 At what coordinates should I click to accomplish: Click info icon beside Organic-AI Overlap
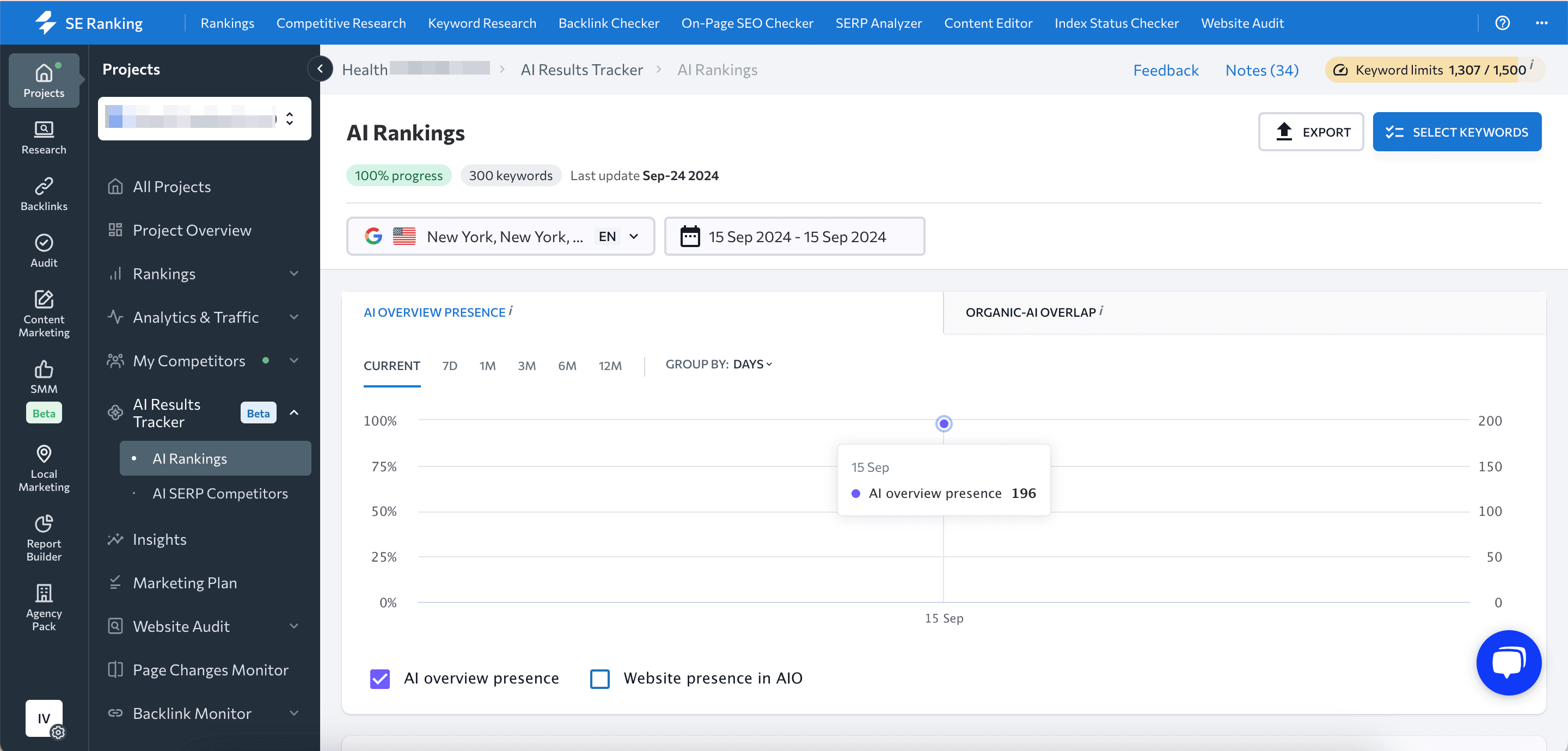[x=1101, y=310]
